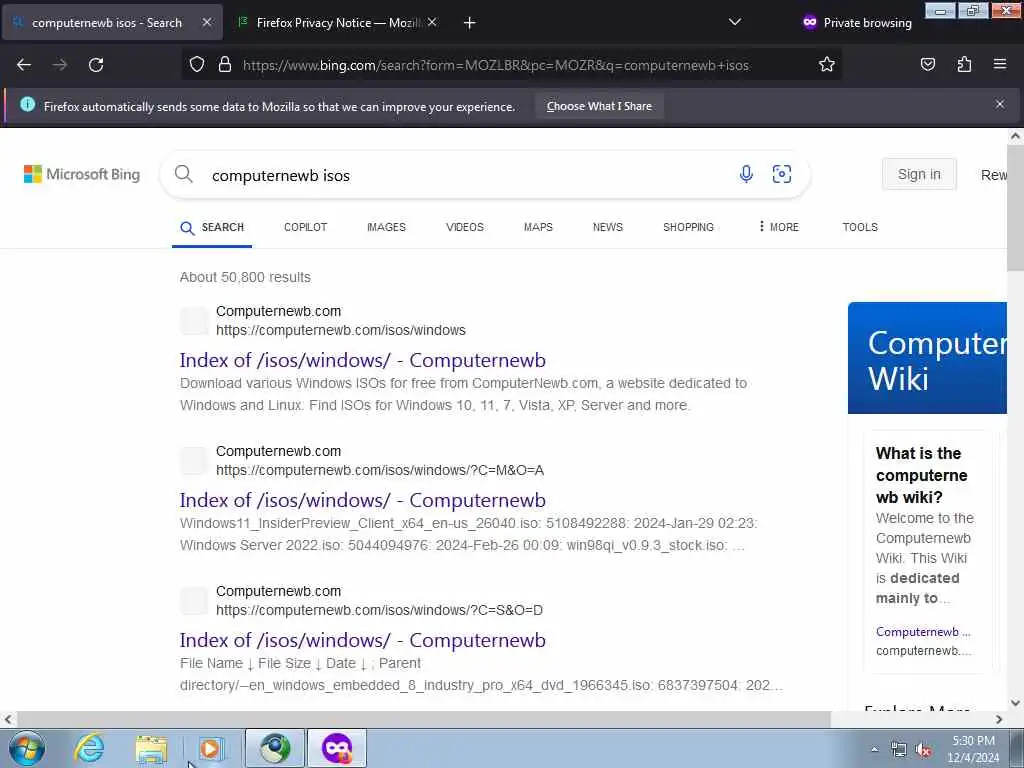Open the network tray icon
This screenshot has width=1024, height=768.
899,750
